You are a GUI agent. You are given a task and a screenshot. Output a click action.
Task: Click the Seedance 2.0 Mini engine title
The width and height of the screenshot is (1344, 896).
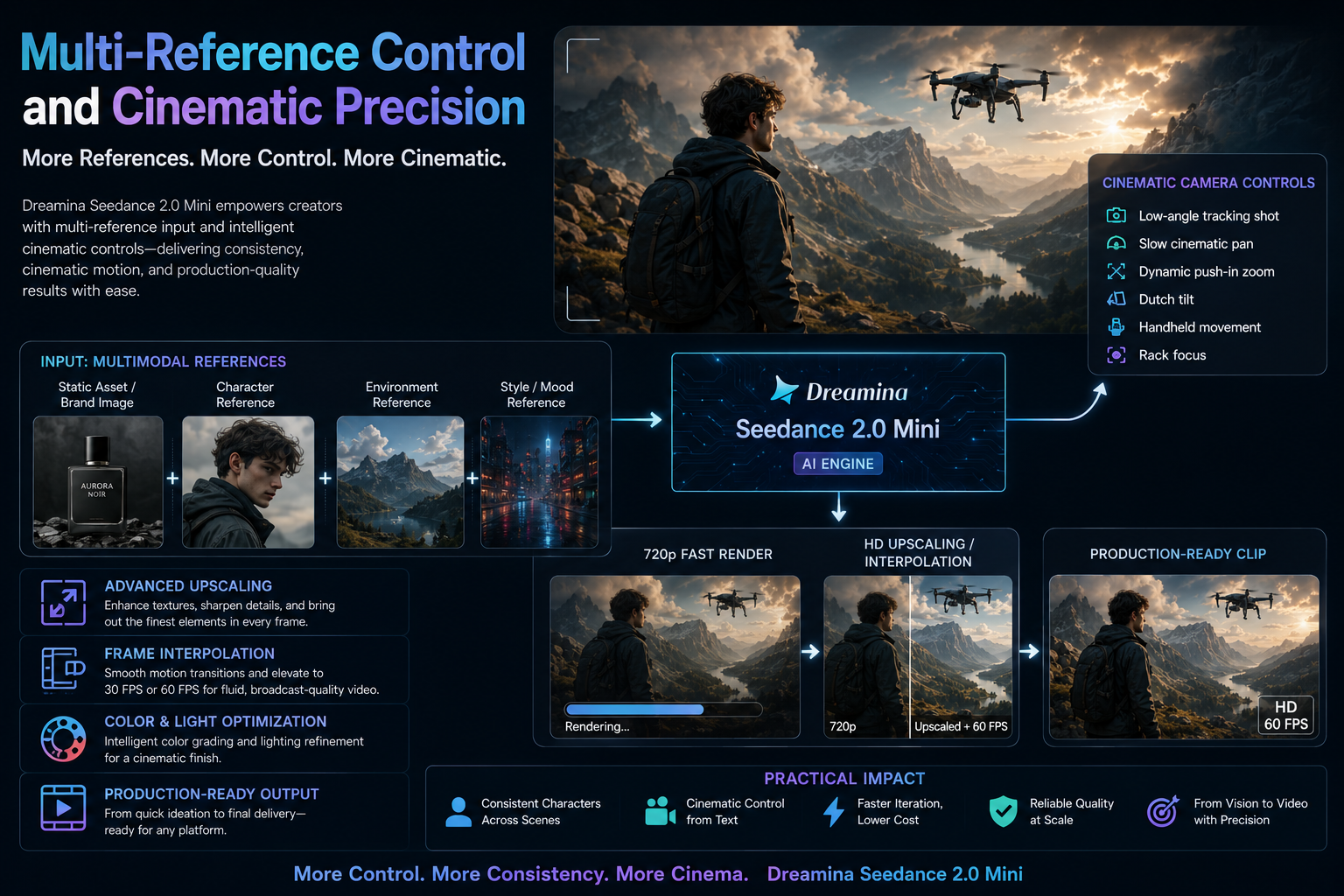point(837,429)
